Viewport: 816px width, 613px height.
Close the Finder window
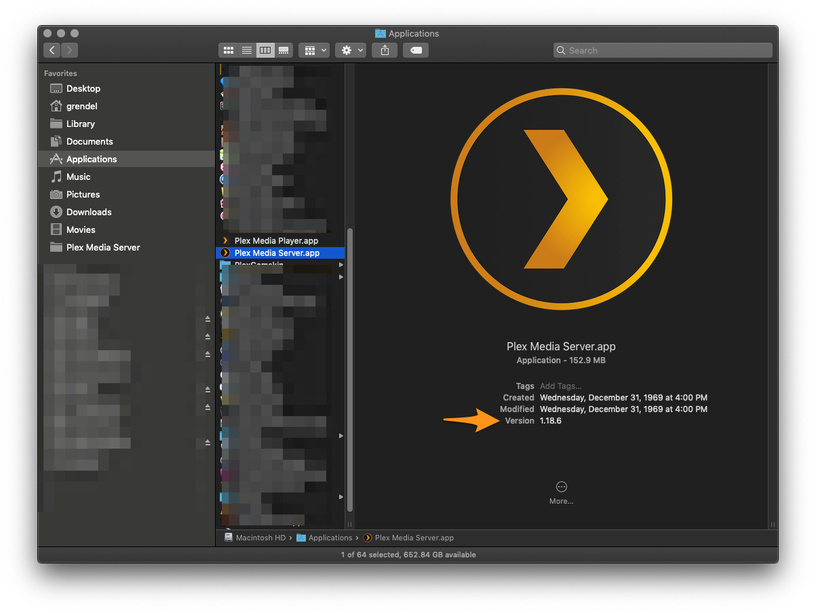[47, 33]
